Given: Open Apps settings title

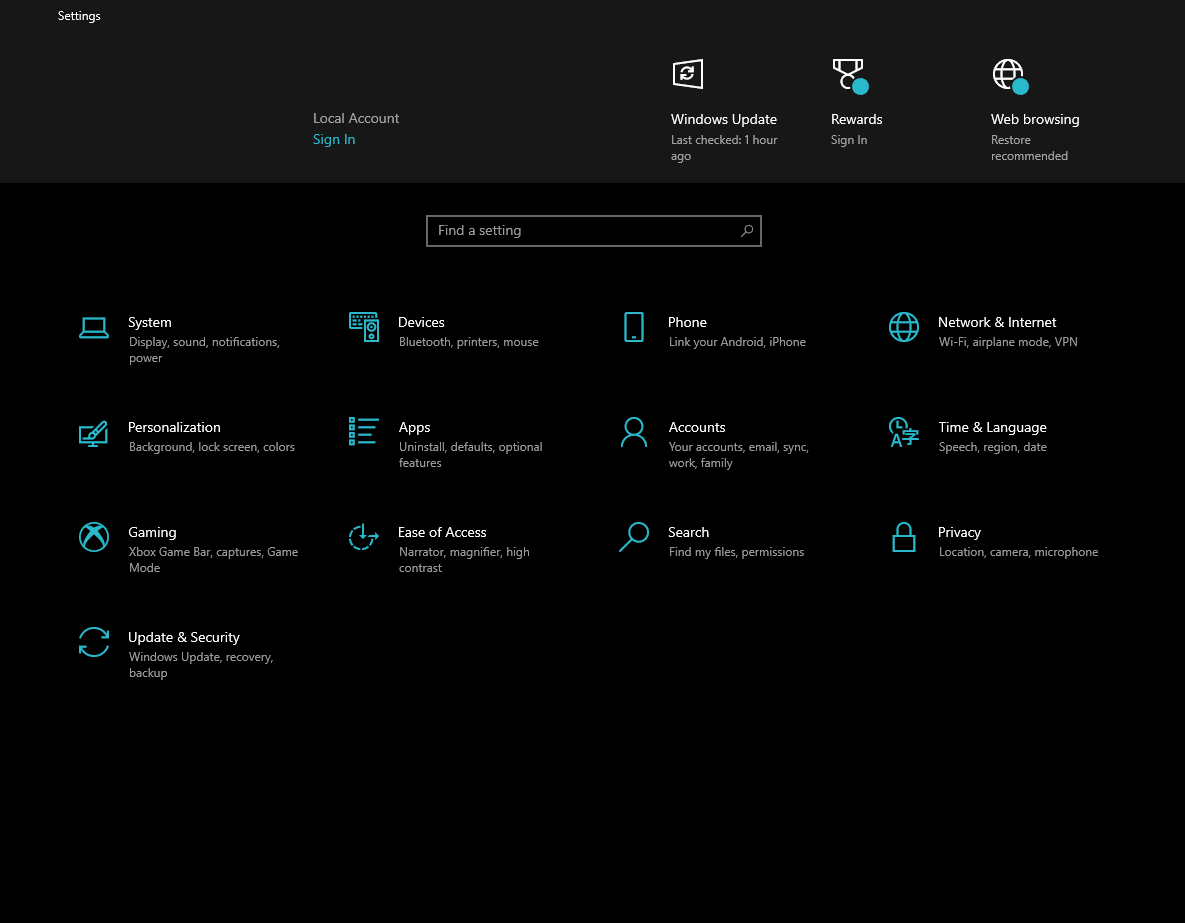Looking at the screenshot, I should click(414, 427).
